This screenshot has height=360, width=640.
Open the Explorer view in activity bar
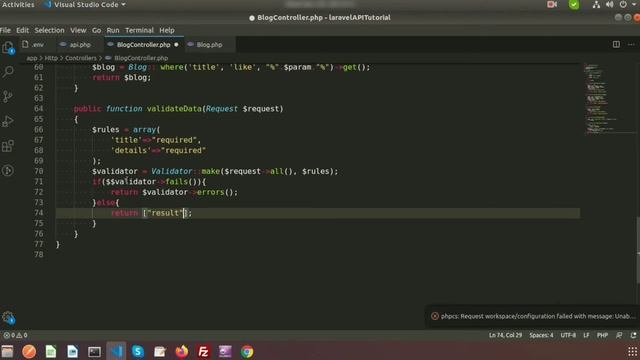click(x=8, y=48)
